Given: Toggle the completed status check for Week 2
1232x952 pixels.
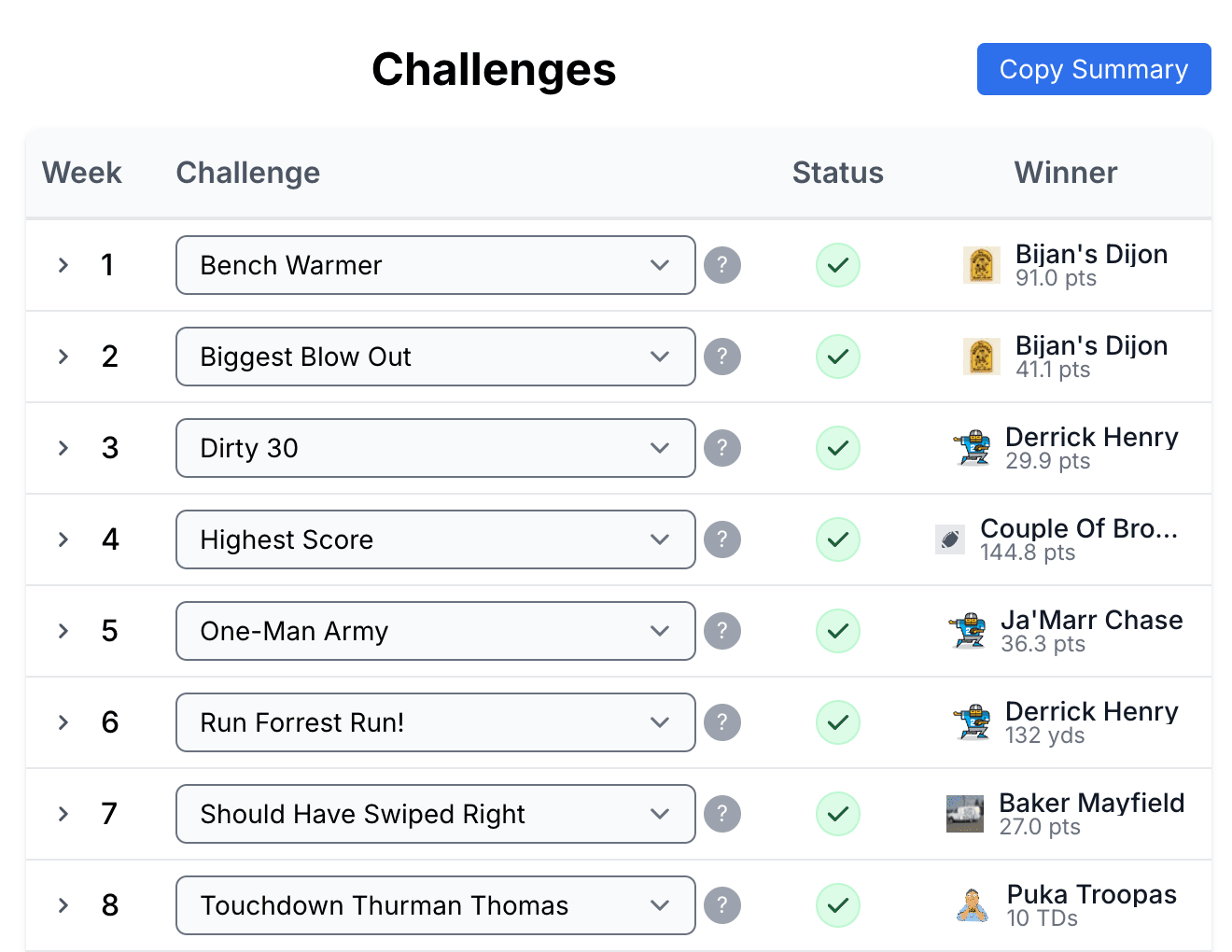Looking at the screenshot, I should (837, 357).
